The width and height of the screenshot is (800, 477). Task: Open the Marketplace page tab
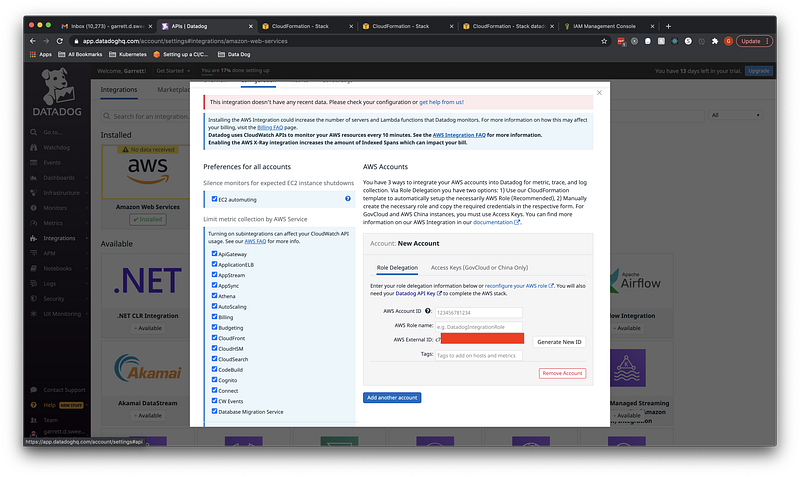173,90
